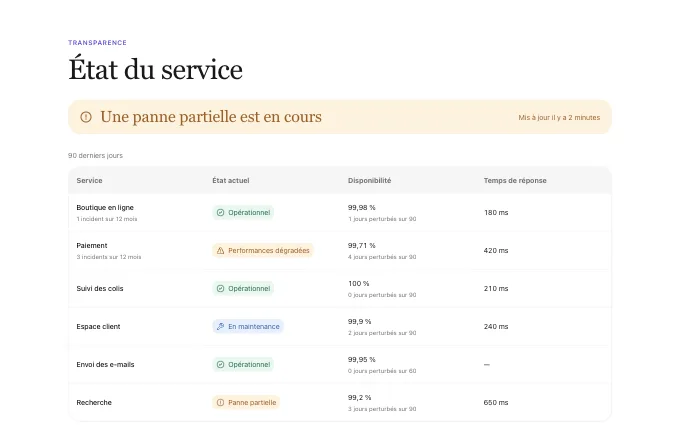Click the En maintenance badge
The height and width of the screenshot is (425, 680).
click(248, 327)
